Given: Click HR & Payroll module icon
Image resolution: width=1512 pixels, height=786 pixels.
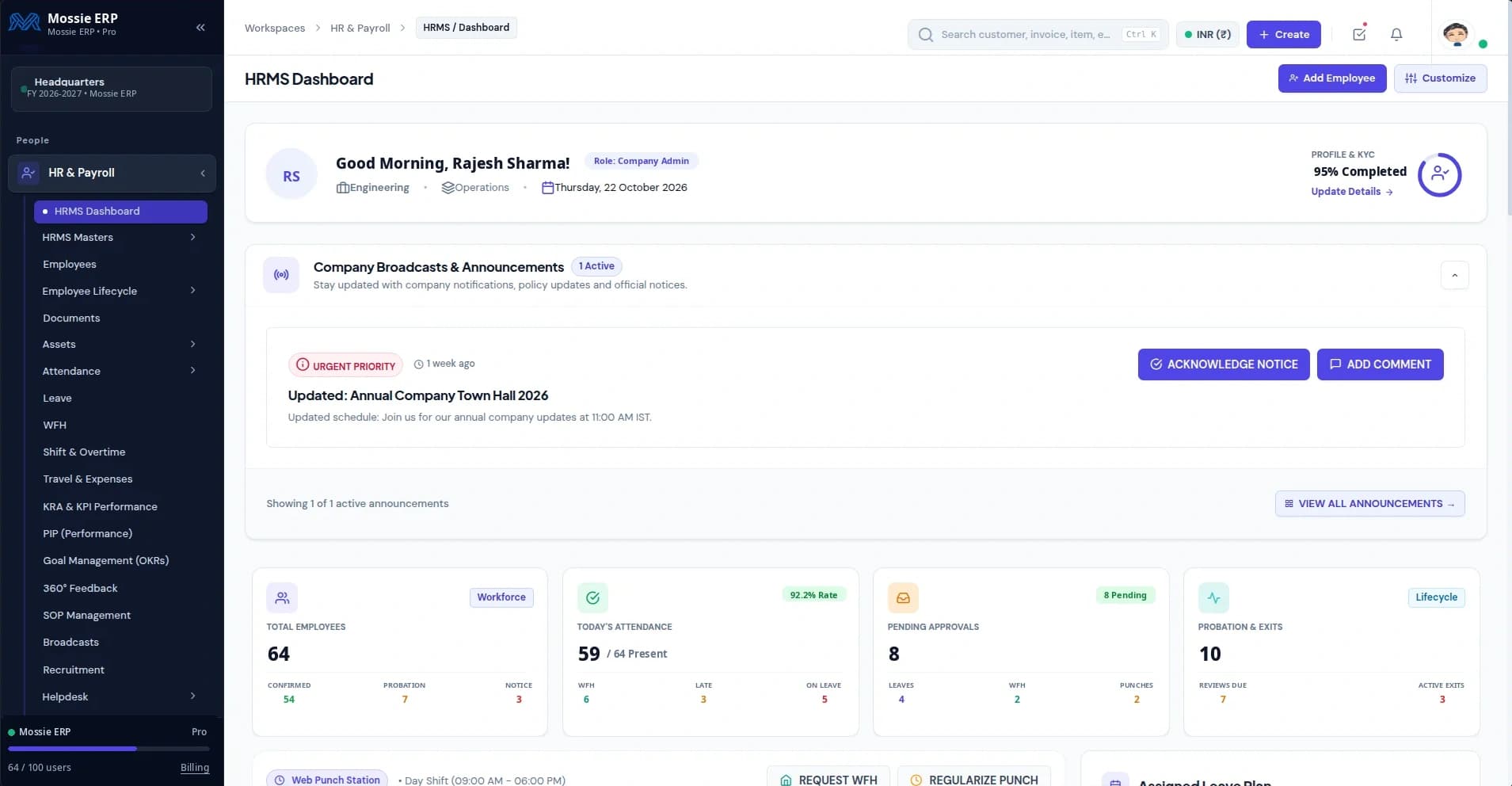Looking at the screenshot, I should 29,173.
